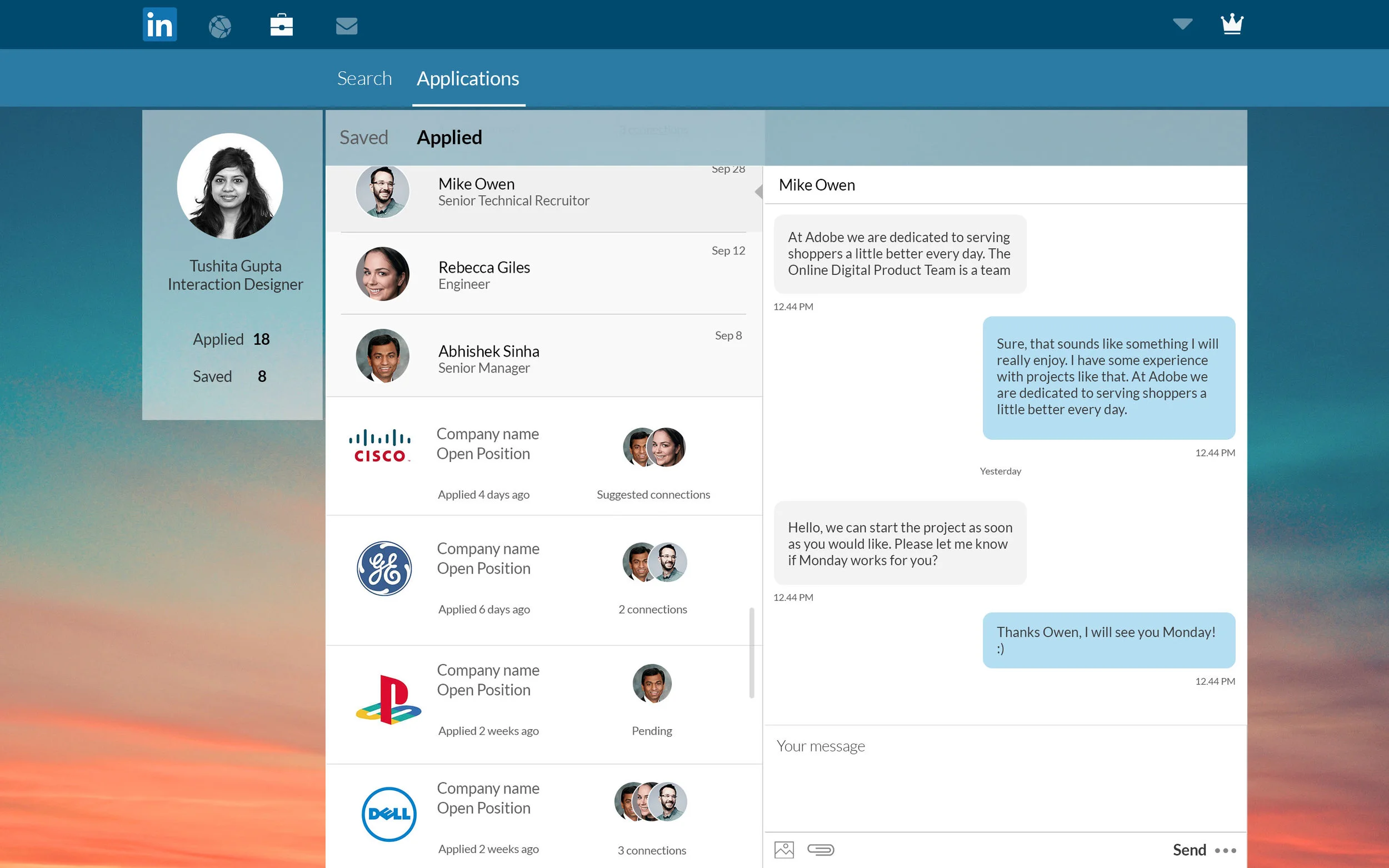Select the Applications tab
Screen dimensions: 1389x868
point(467,79)
